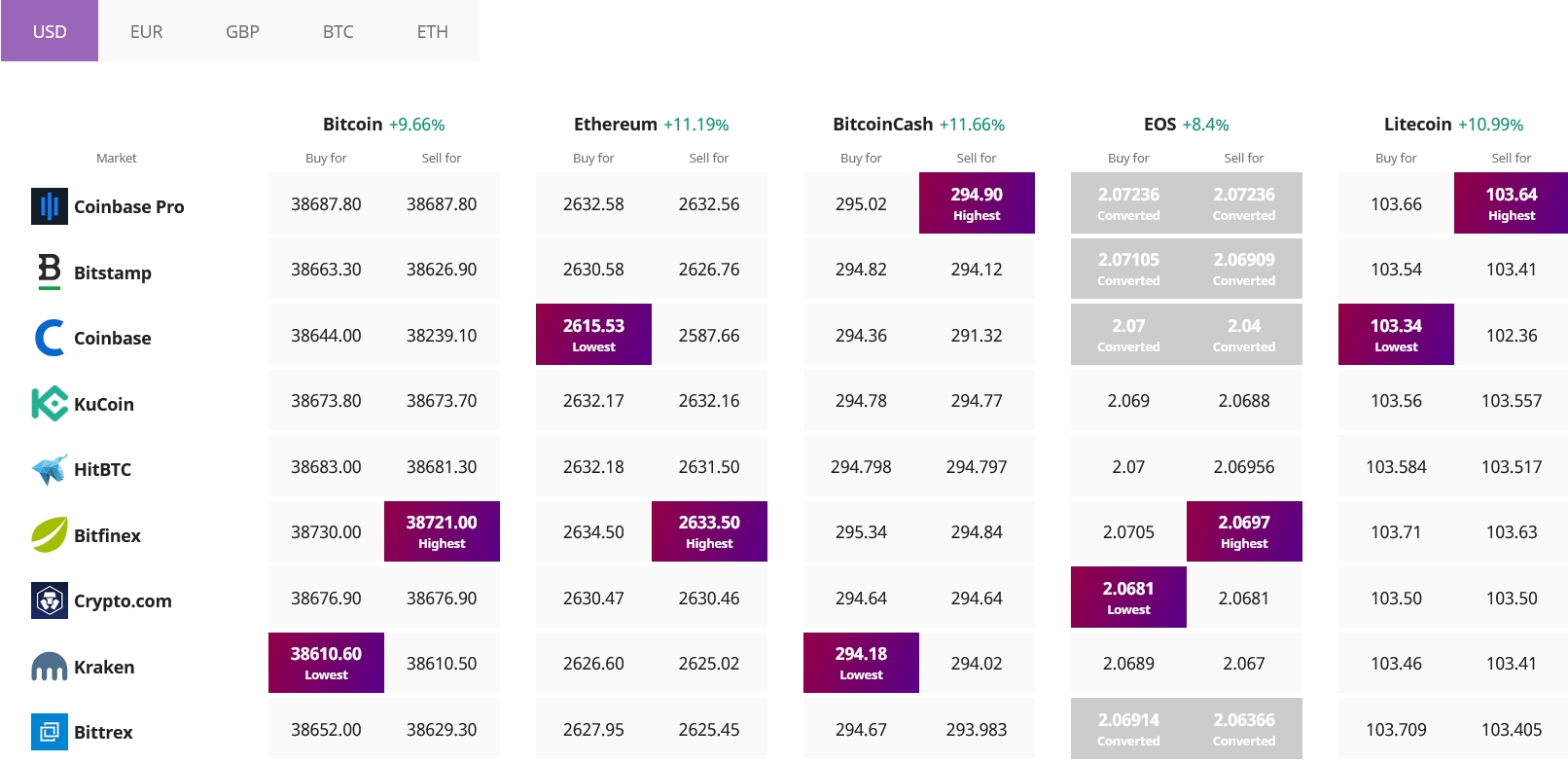This screenshot has width=1568, height=763.
Task: Click Crypto.com EOS lowest price 2.0681
Action: 1128,598
